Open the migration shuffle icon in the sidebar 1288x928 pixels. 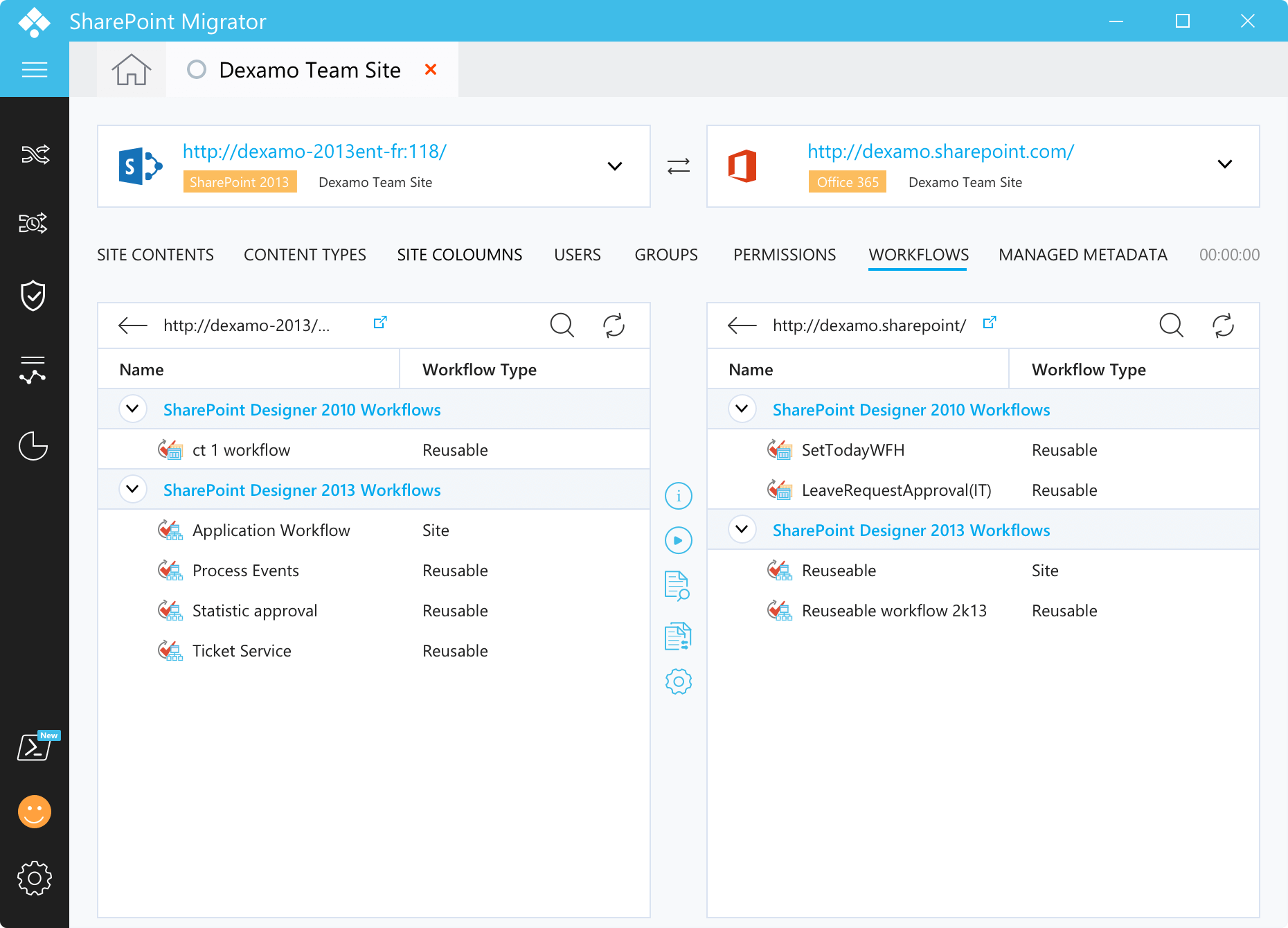pos(35,154)
